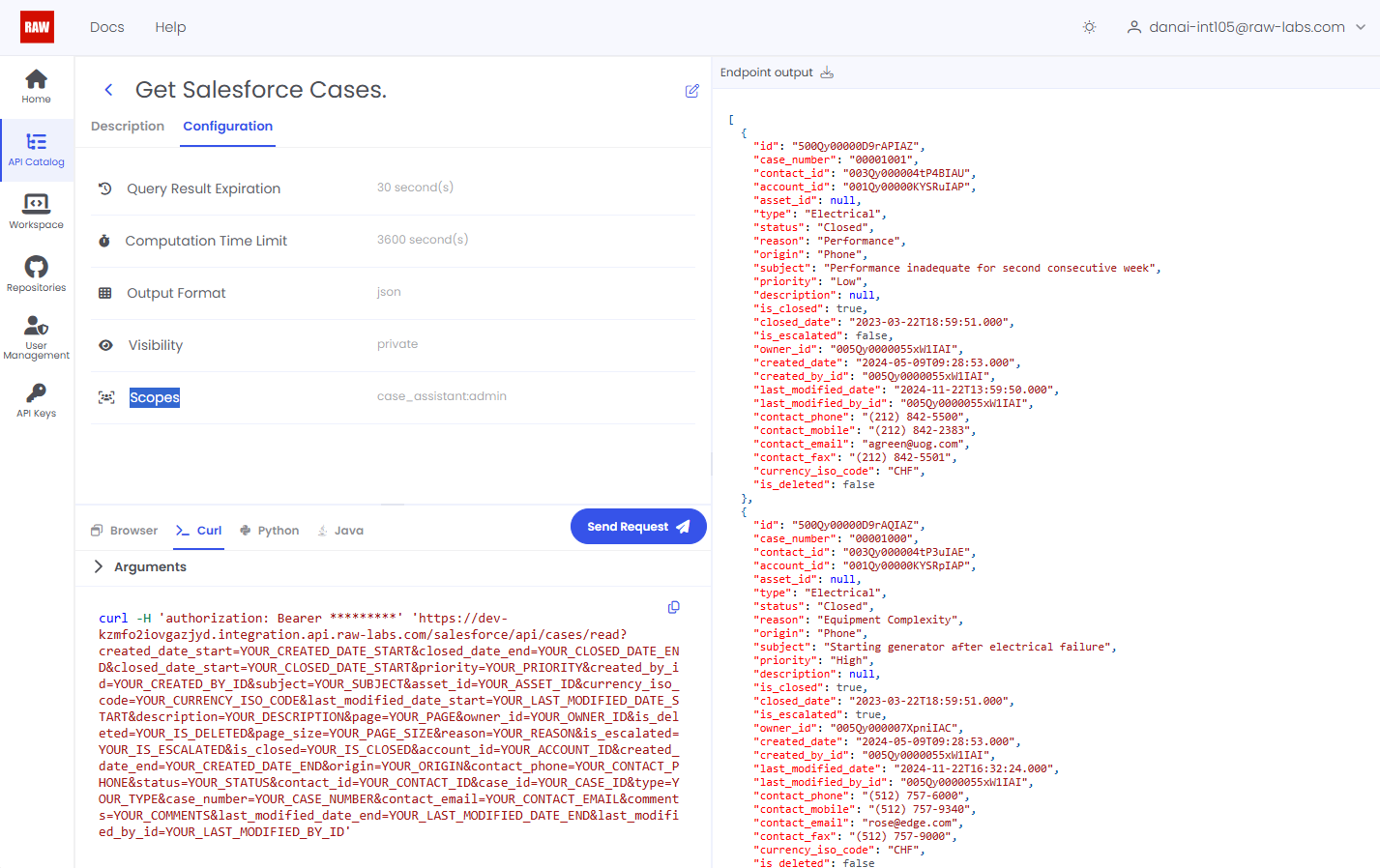Open the Help link
The image size is (1380, 868).
click(170, 27)
